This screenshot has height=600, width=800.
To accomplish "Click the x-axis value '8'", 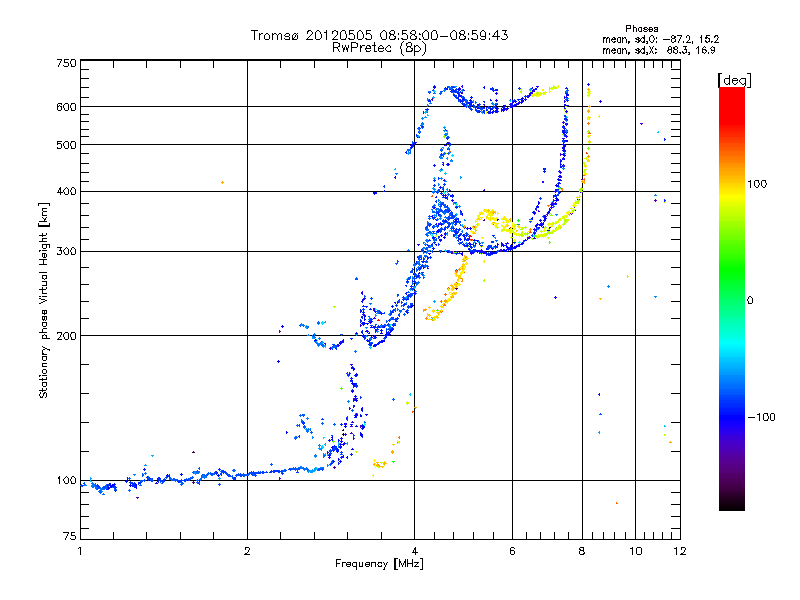I will [582, 552].
